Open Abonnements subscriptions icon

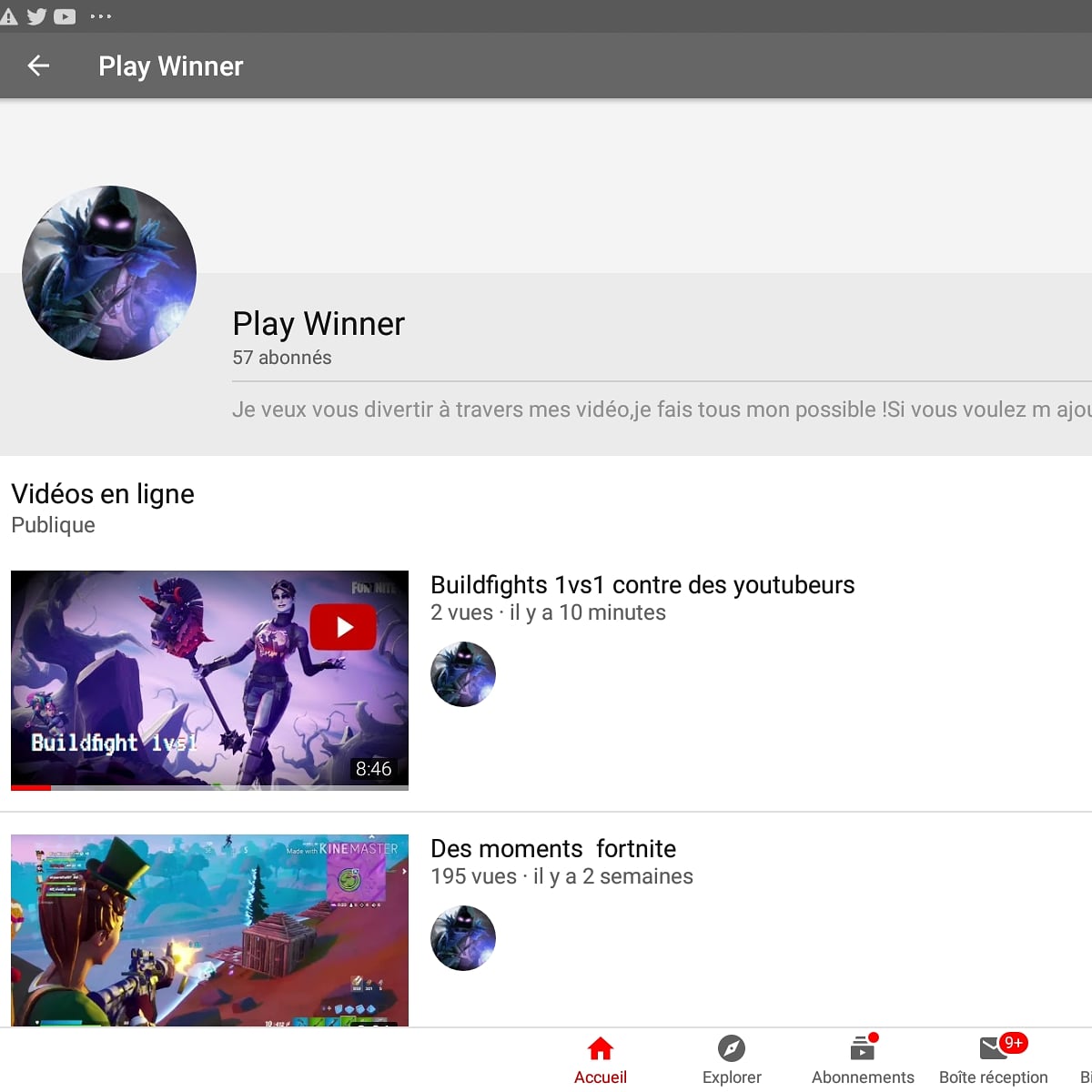point(861,1049)
